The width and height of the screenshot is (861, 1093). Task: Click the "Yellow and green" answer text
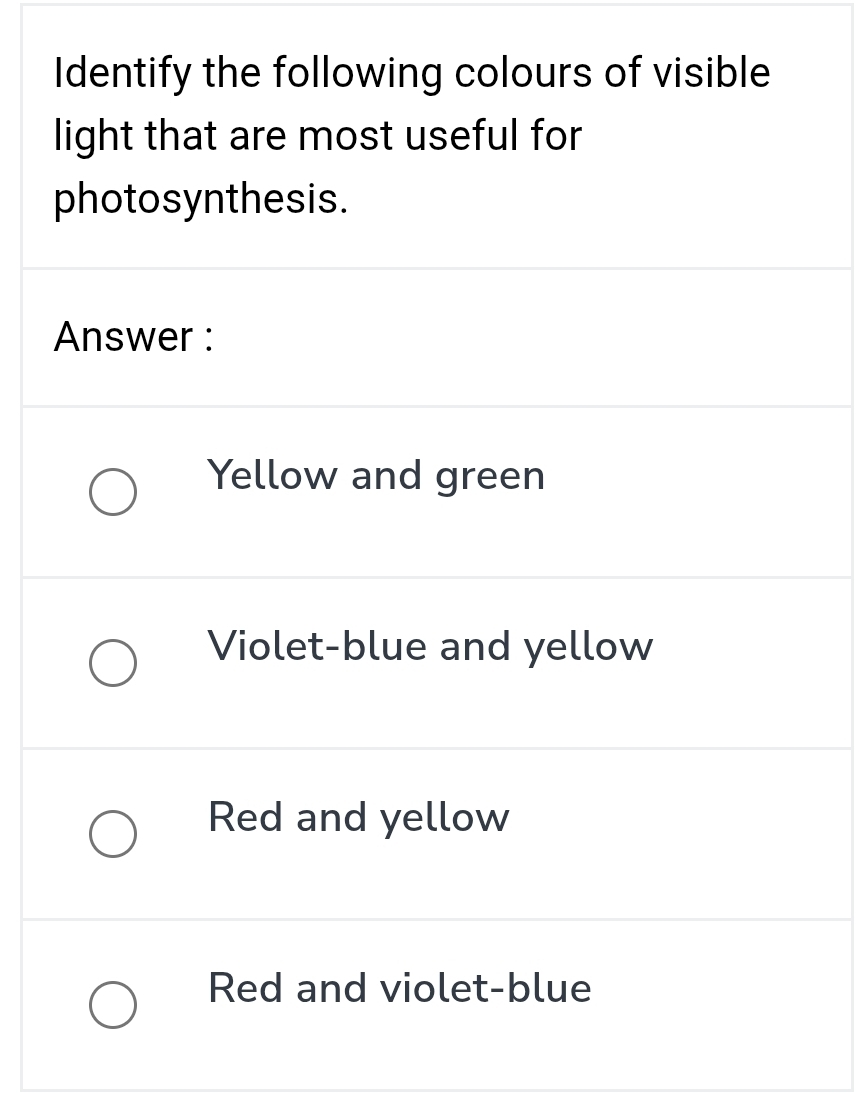click(x=376, y=475)
